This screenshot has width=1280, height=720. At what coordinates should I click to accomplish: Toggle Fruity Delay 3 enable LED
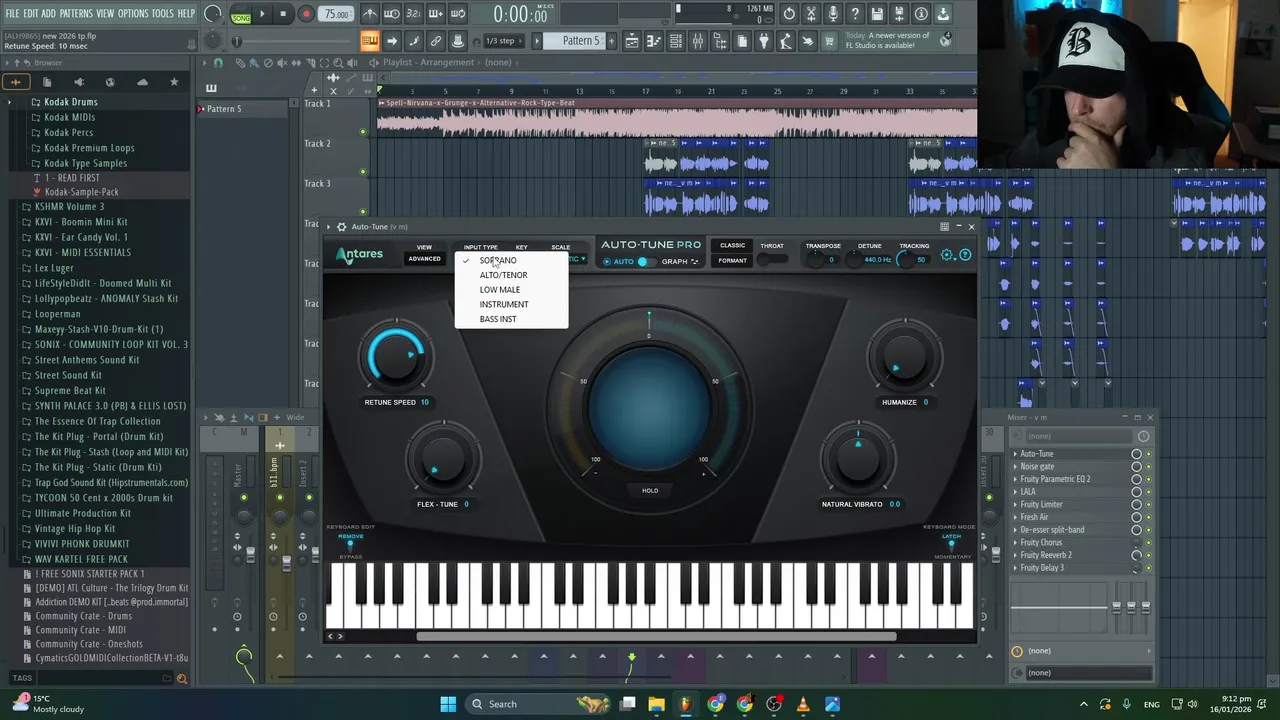[x=1148, y=568]
